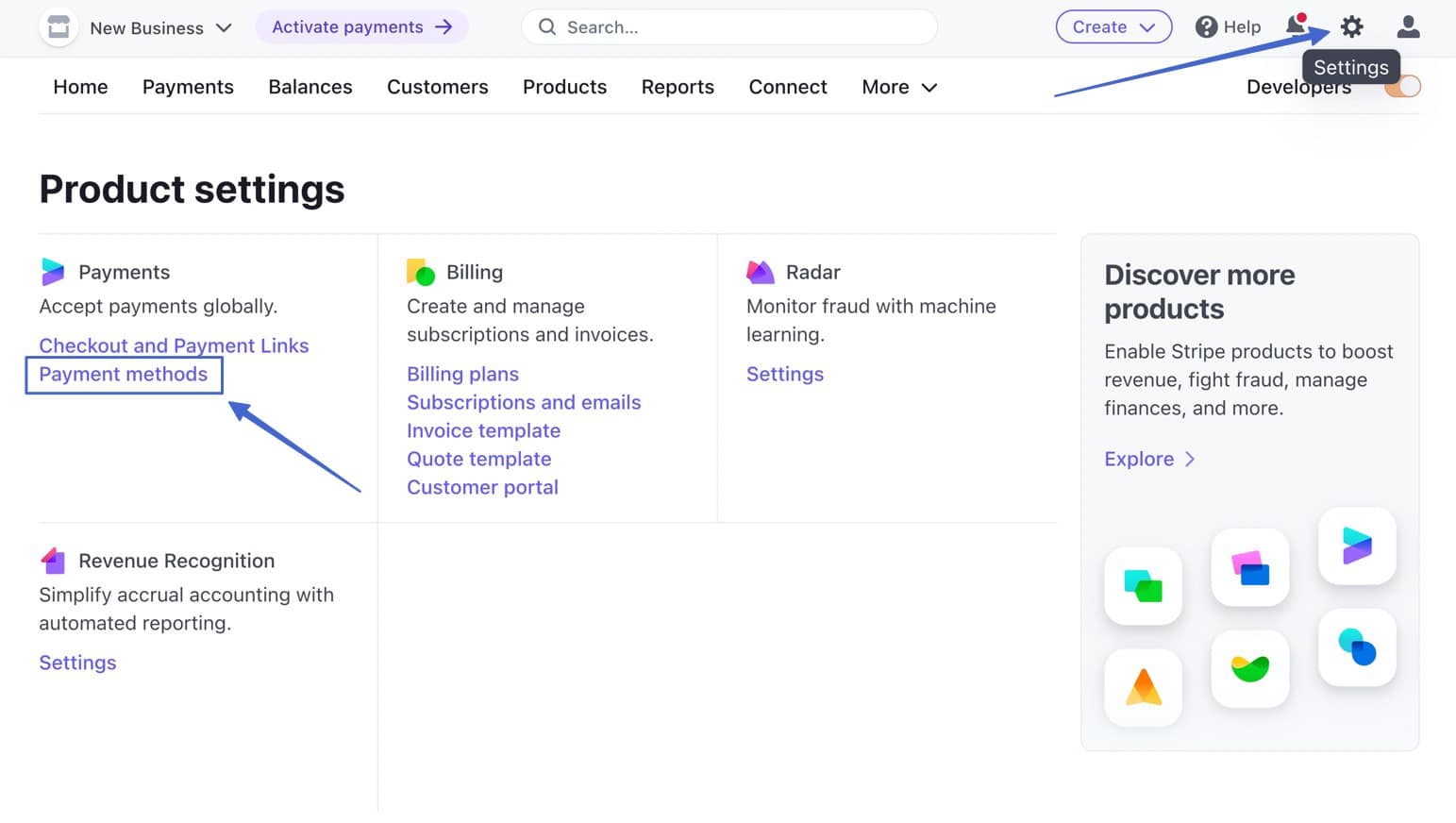Click the profile avatar icon
Screen dimensions: 1456x823
(x=1408, y=26)
